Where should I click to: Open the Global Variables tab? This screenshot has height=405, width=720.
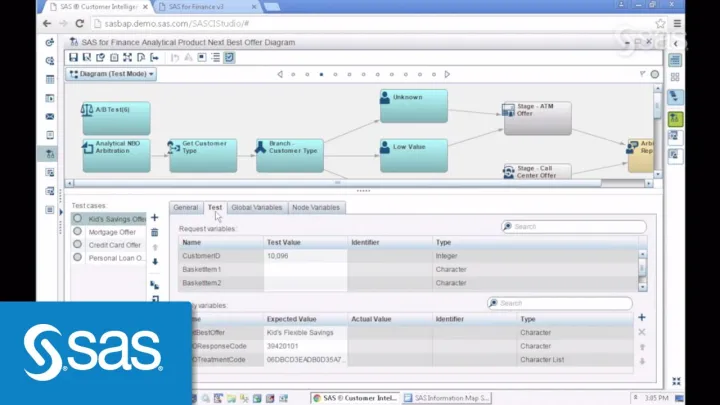[257, 208]
